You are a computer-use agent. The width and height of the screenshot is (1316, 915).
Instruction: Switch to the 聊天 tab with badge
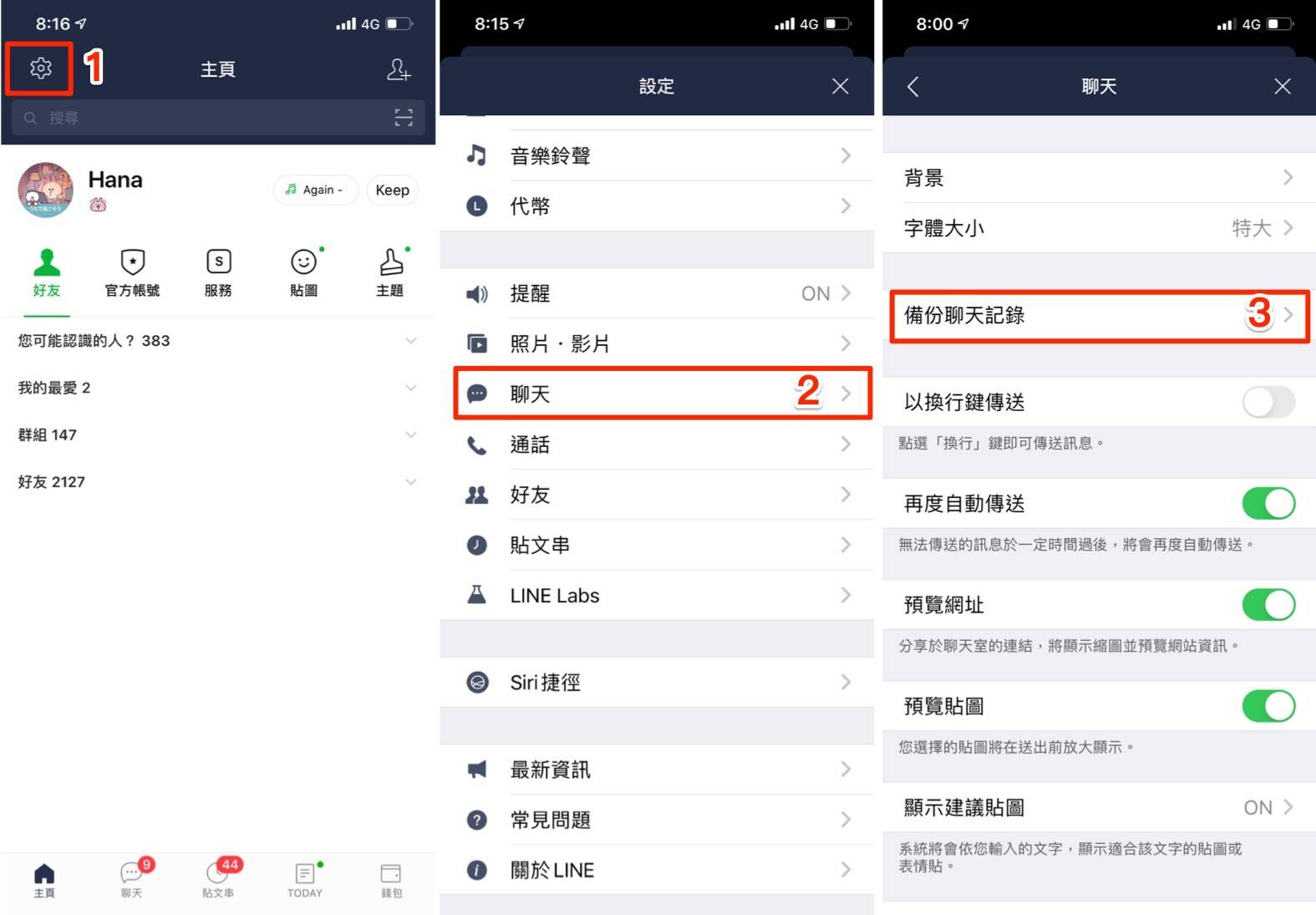132,881
